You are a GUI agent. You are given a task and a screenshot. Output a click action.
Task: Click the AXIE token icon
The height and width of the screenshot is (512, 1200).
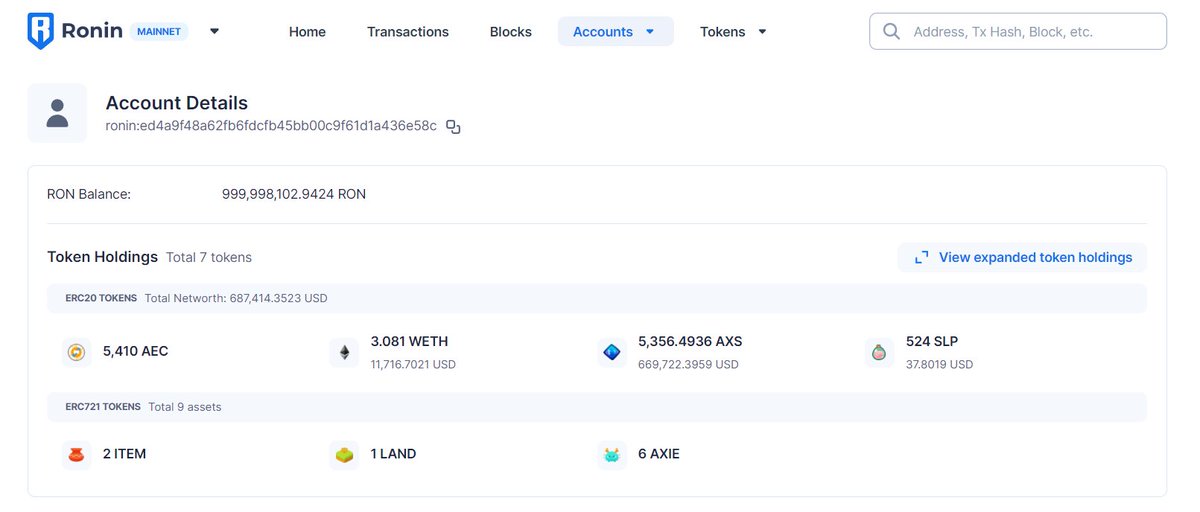(x=612, y=454)
